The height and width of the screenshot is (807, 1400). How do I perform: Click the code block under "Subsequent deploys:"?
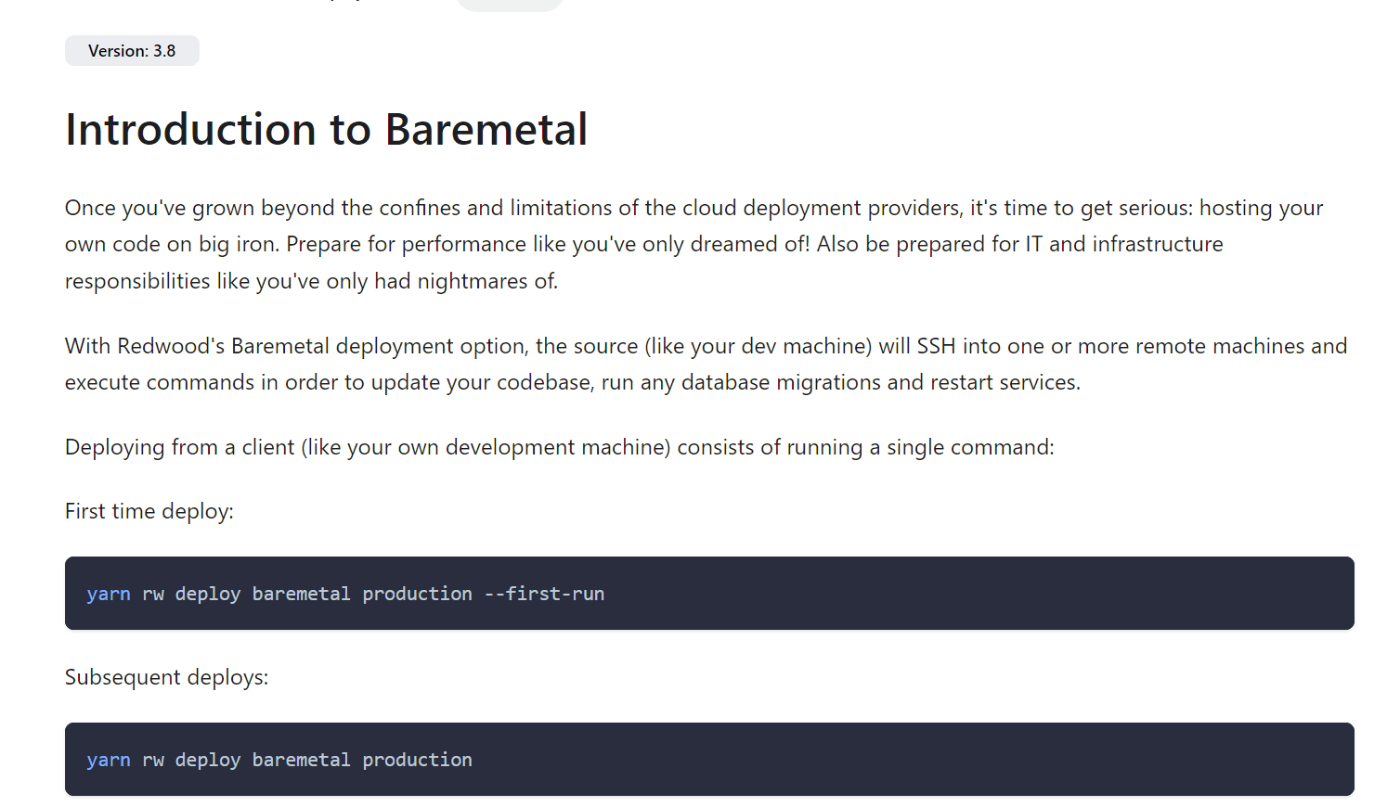pos(709,759)
